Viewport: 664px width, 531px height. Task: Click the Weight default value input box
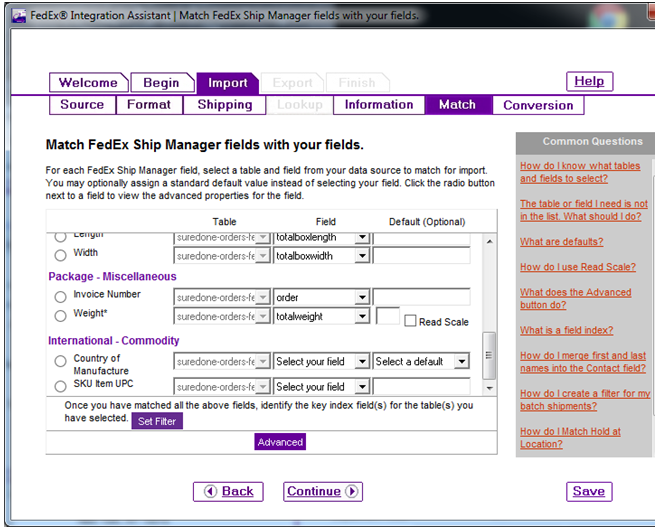pyautogui.click(x=387, y=316)
